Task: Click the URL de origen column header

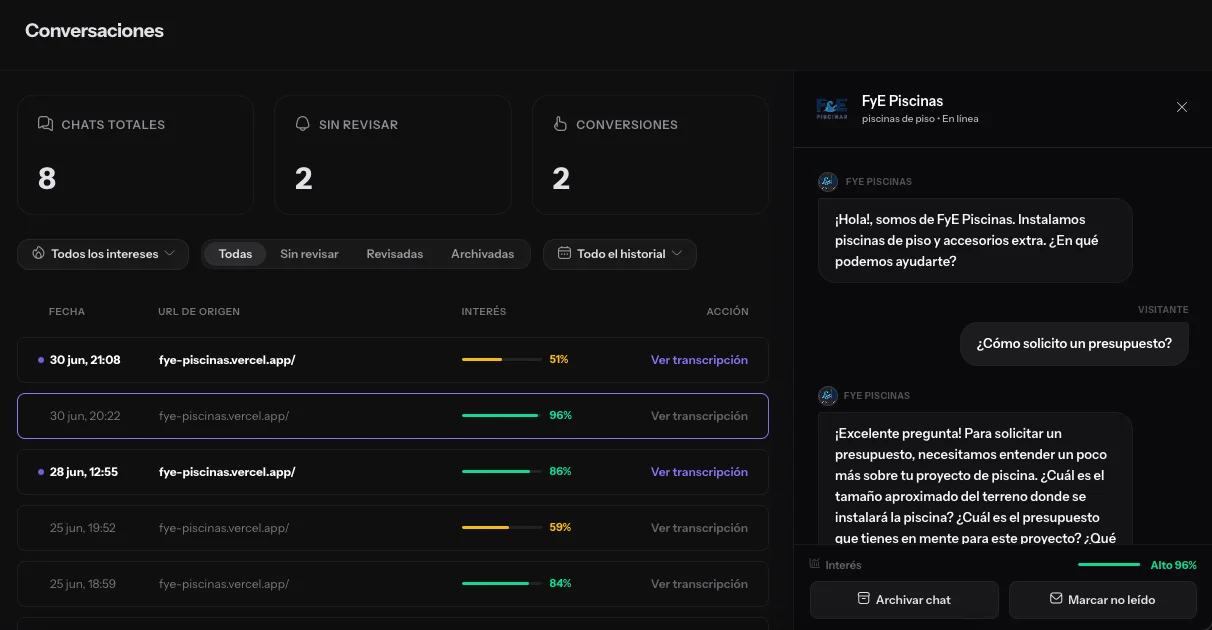Action: pyautogui.click(x=199, y=312)
